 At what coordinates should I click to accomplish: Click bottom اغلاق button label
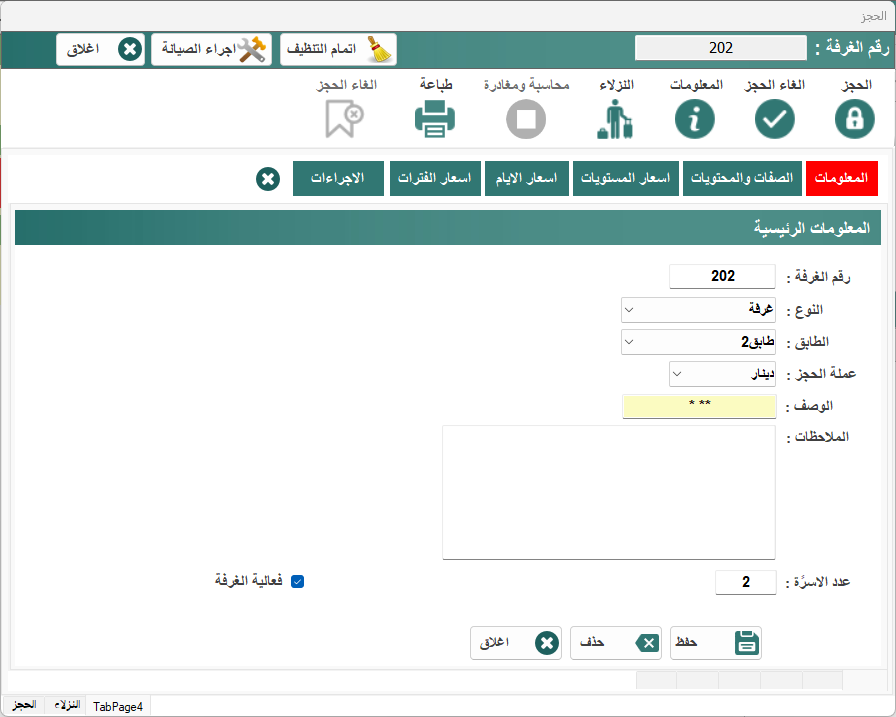pyautogui.click(x=494, y=642)
